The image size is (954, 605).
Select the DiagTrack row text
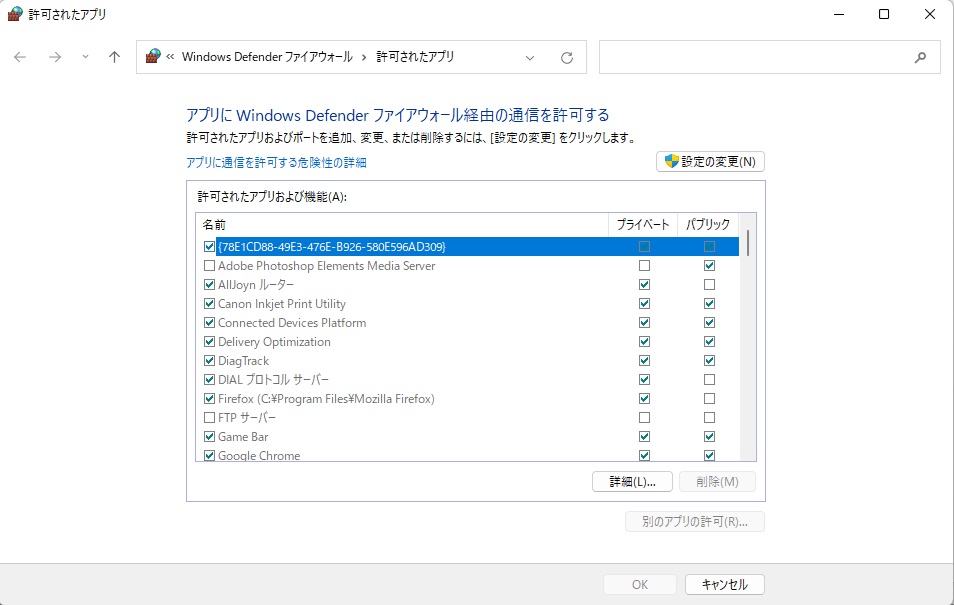tap(243, 360)
